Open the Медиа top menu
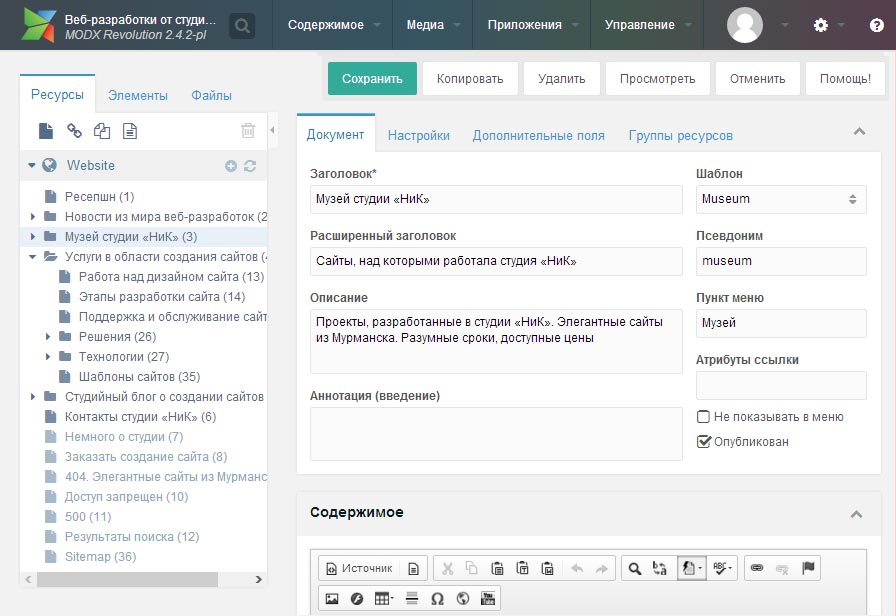 click(433, 25)
